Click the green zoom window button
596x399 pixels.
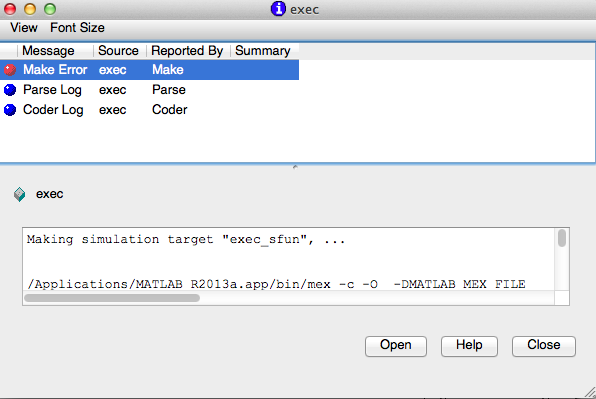pyautogui.click(x=50, y=9)
